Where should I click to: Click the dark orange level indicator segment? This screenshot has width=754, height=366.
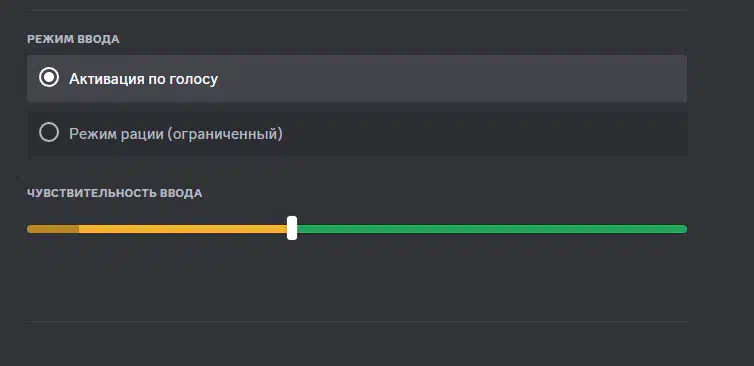pos(53,229)
